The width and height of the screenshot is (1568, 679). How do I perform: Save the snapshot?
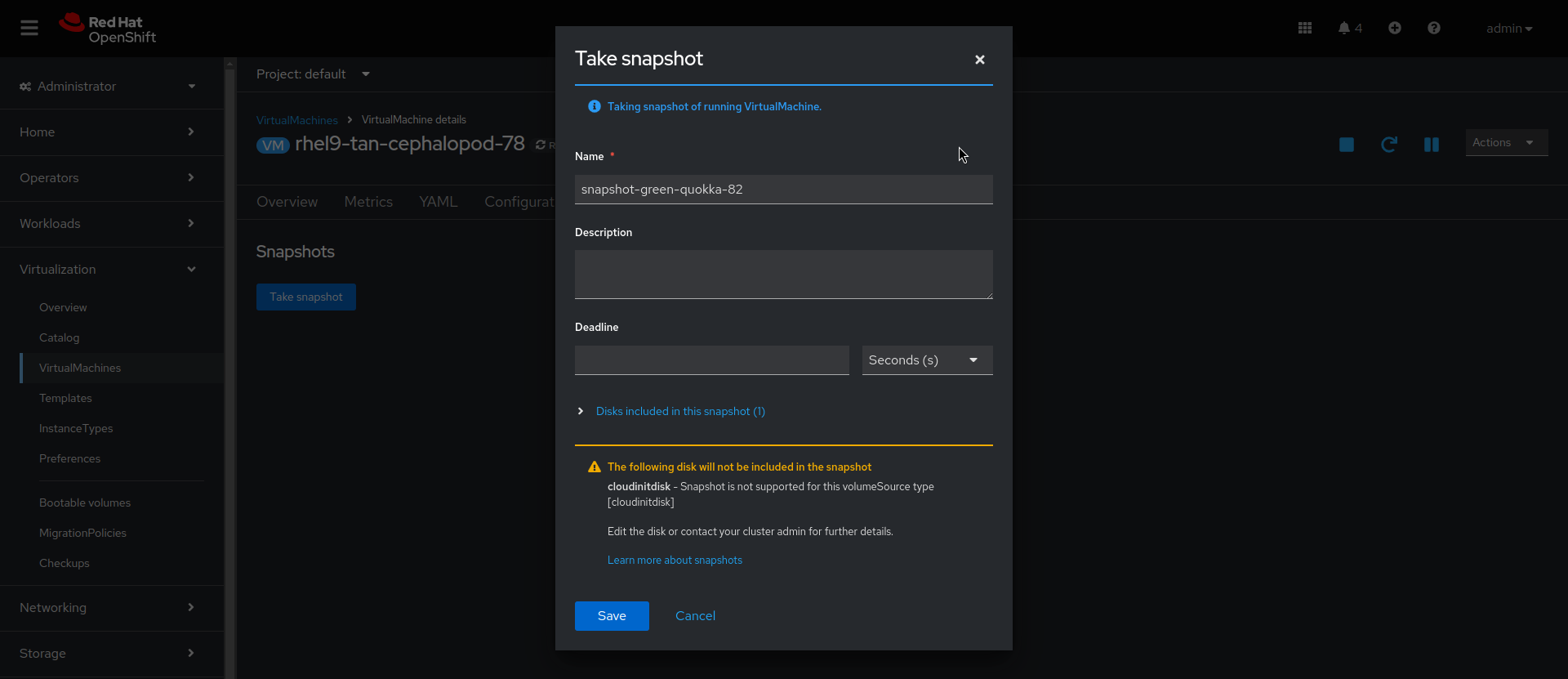pos(611,616)
